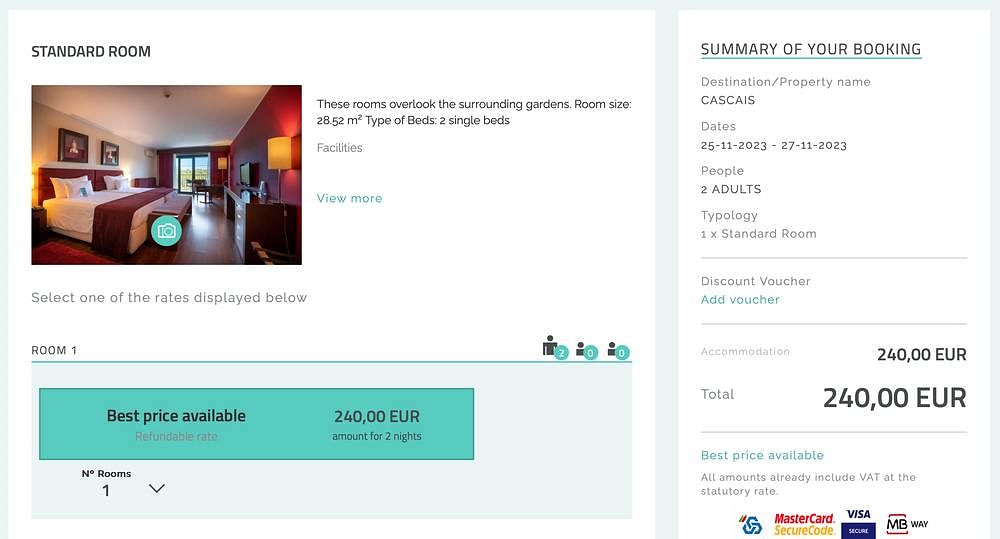Click the Refundable rate label

[176, 436]
